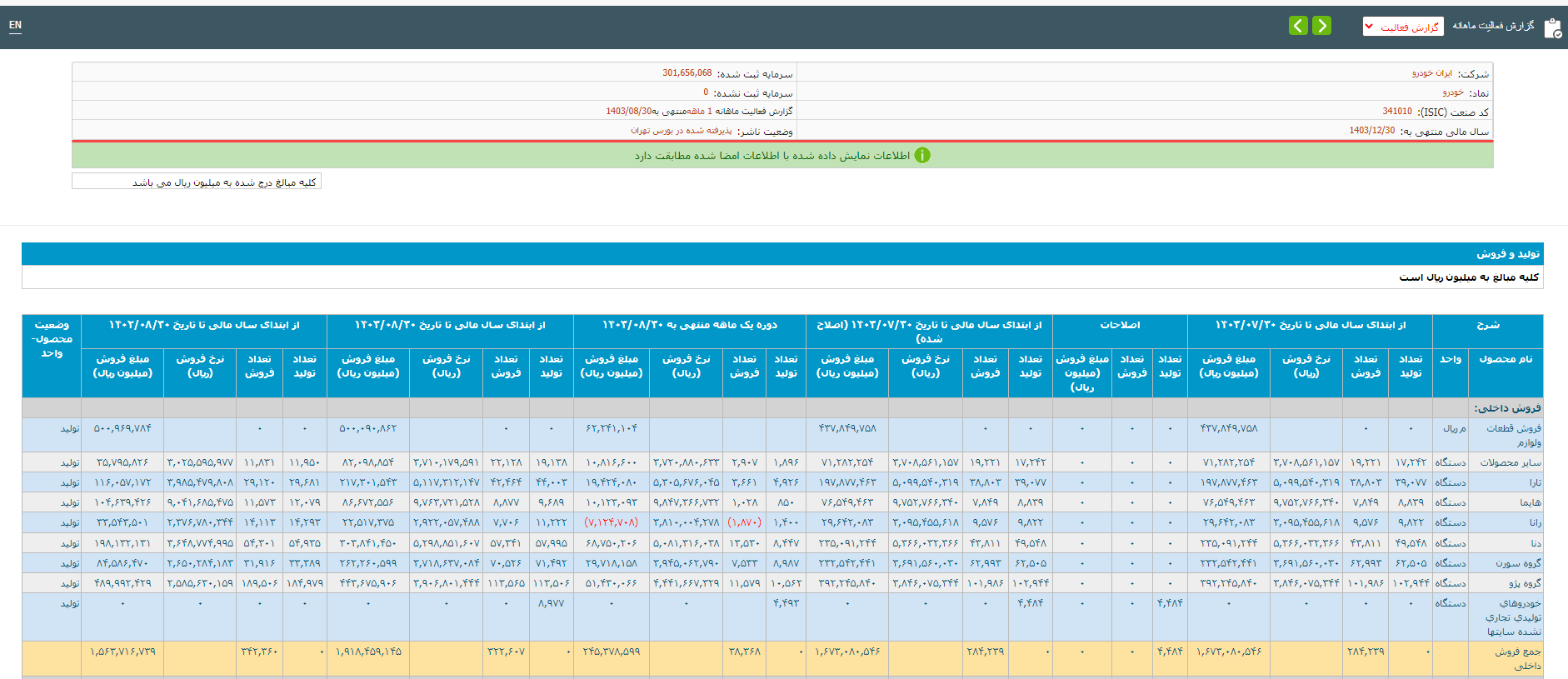Click registered capital value 301,656,068
The width and height of the screenshot is (1568, 679).
[687, 73]
